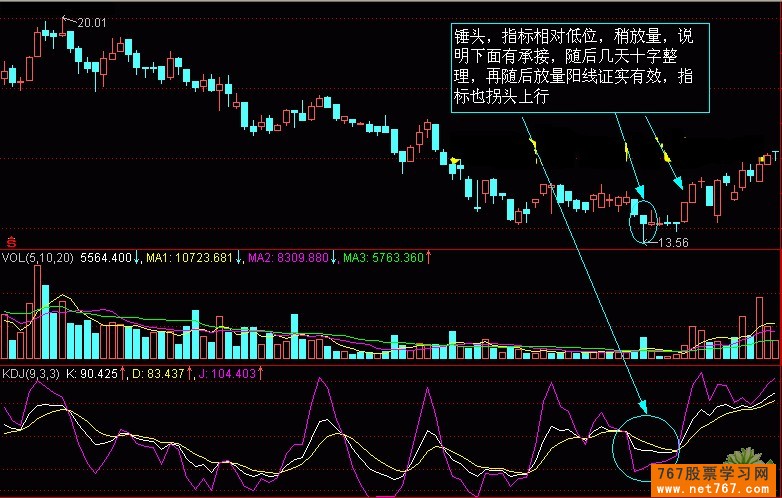Open the VOL(5,10,20) indicator parameters

pyautogui.click(x=36, y=258)
